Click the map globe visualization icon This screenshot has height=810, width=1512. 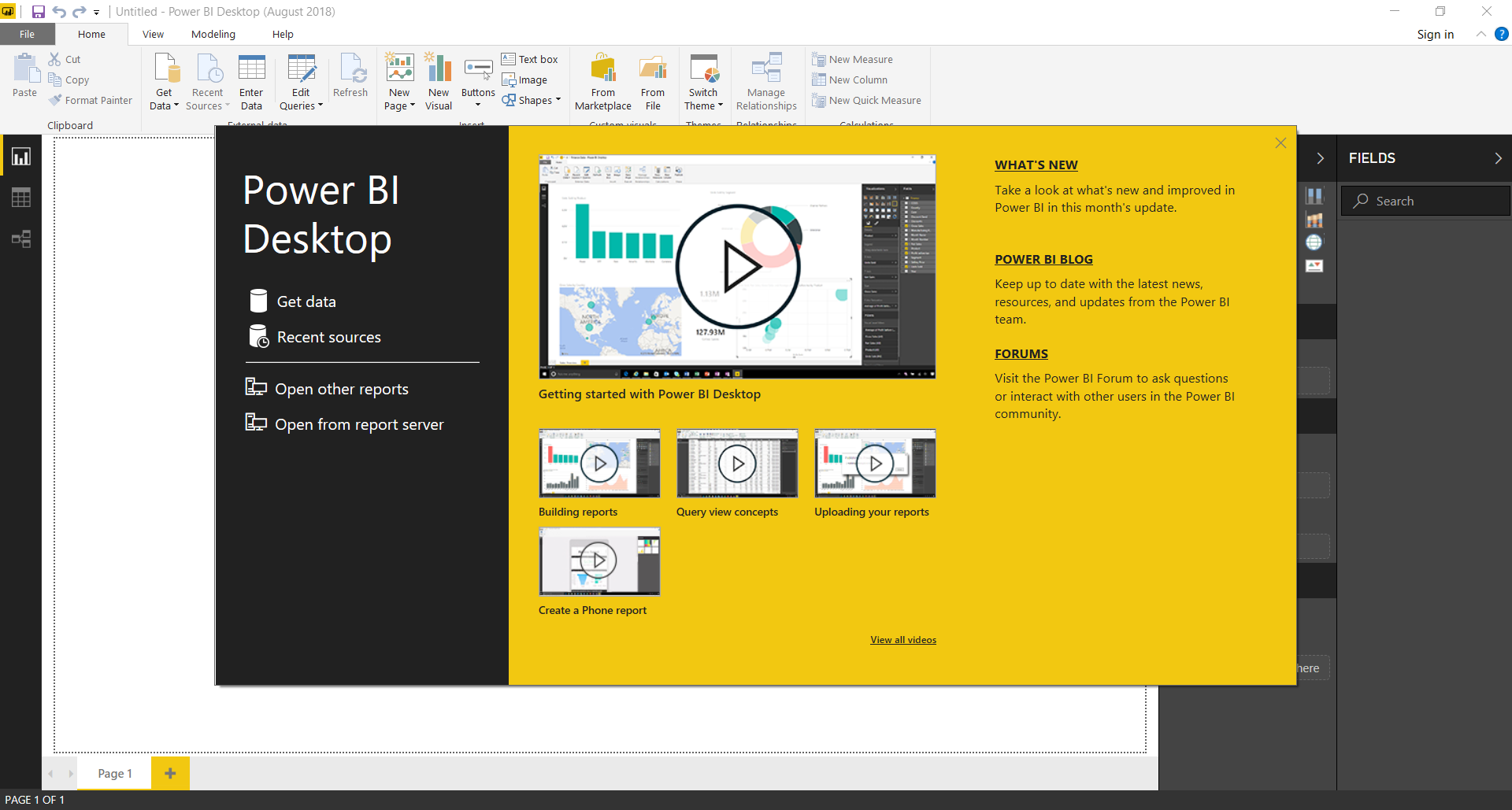click(x=1314, y=242)
